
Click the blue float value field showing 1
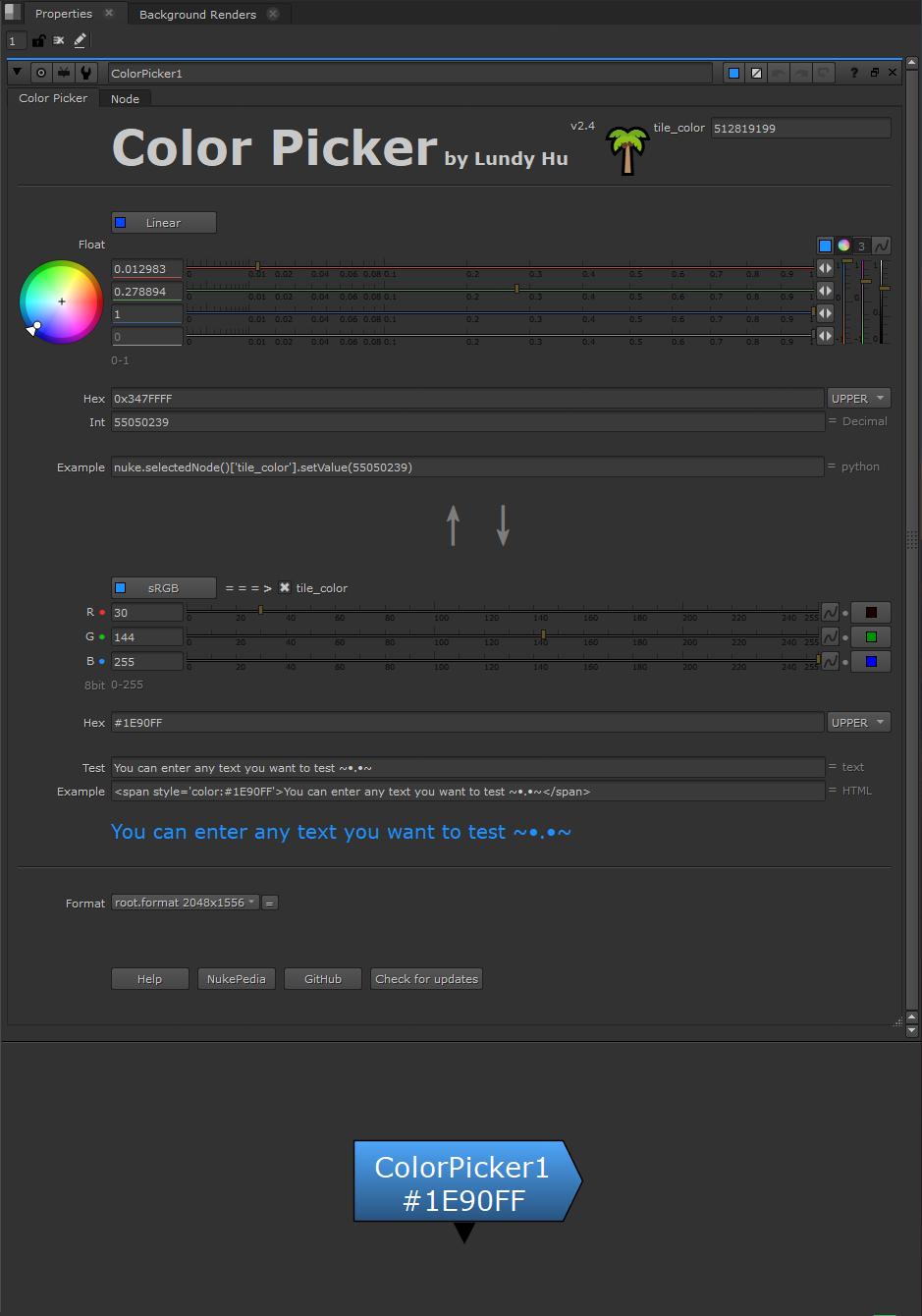tap(147, 314)
